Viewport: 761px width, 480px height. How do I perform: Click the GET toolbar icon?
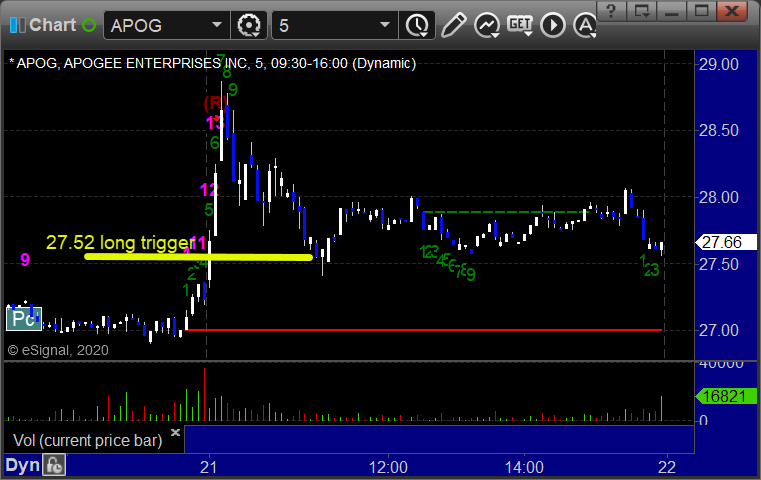520,25
